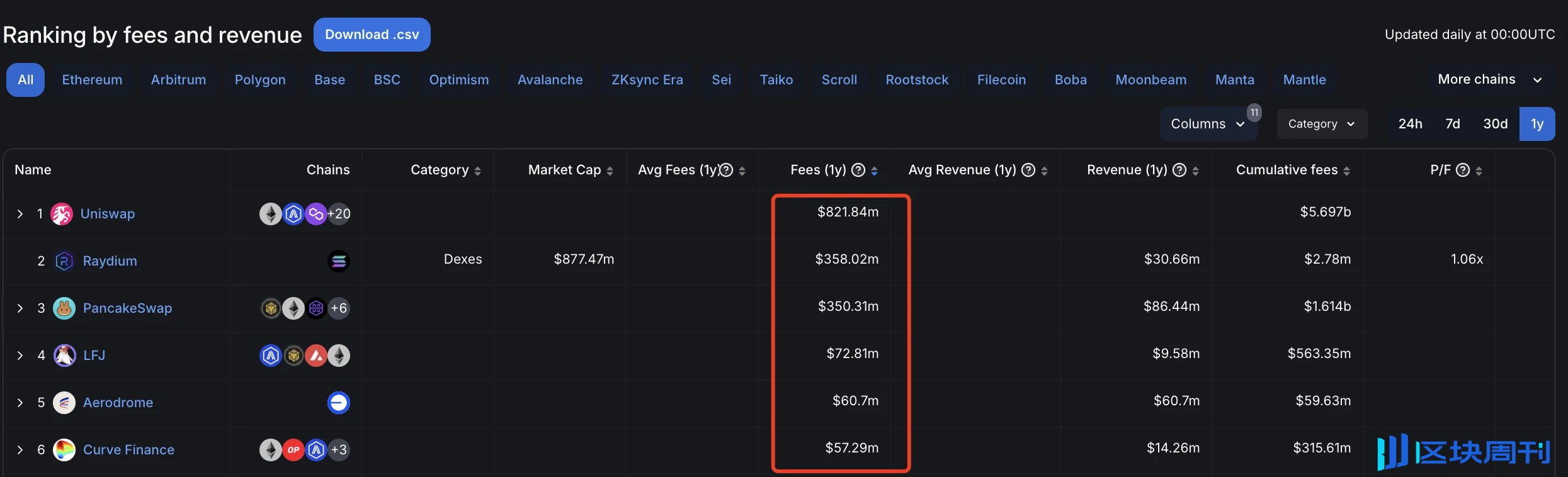Image resolution: width=1568 pixels, height=477 pixels.
Task: Click the Optimism chain icon in Curve Finance row
Action: pyautogui.click(x=293, y=450)
